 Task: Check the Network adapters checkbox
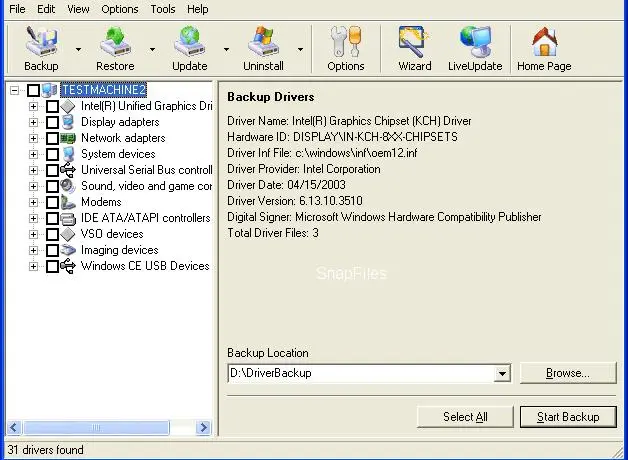tap(52, 138)
